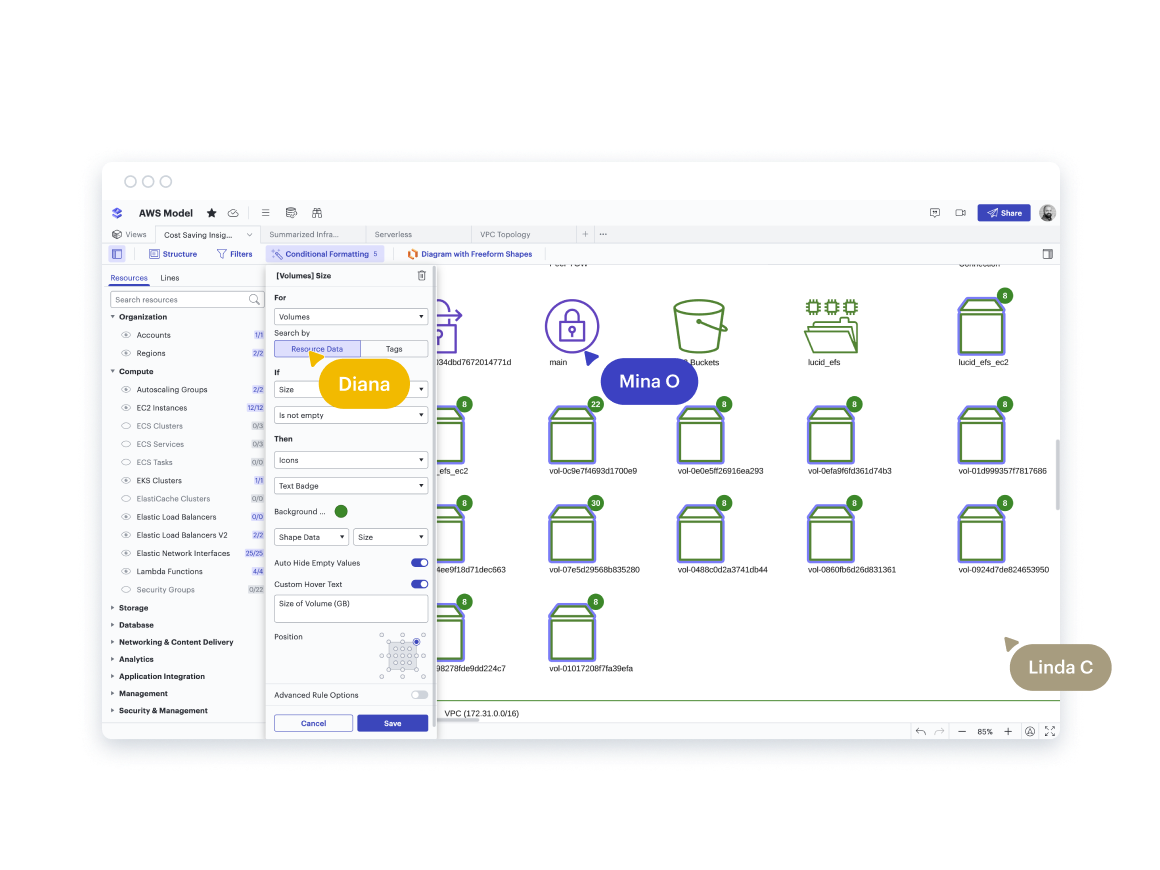Open the Volumes dropdown under For
This screenshot has width=1160, height=870.
pos(350,315)
